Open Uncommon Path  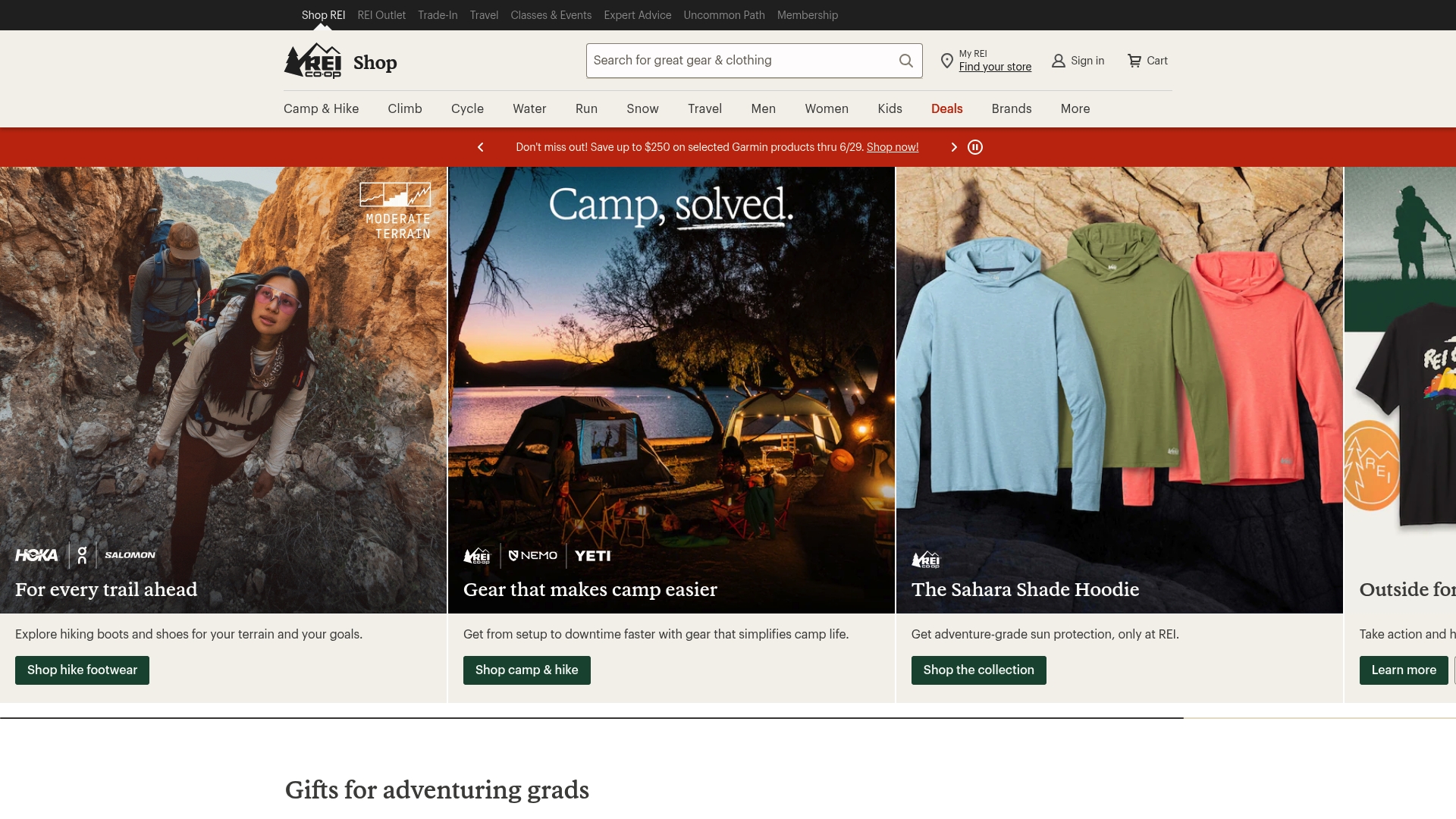click(x=723, y=15)
